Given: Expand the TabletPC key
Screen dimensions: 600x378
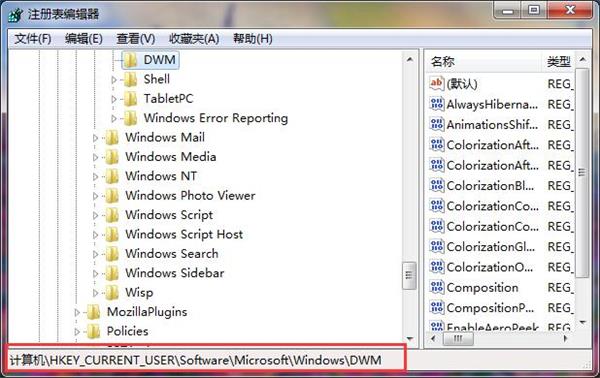Looking at the screenshot, I should 114,99.
